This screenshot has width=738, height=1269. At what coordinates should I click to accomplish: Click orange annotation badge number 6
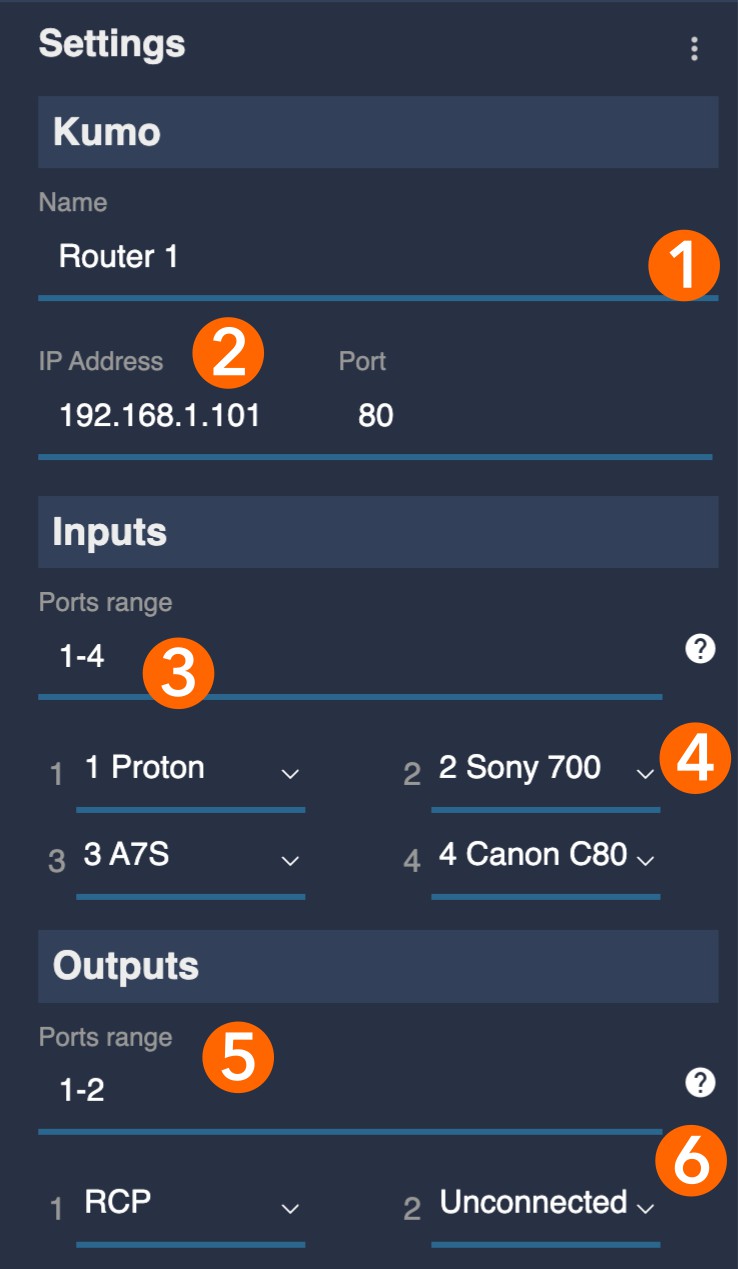[x=690, y=1161]
